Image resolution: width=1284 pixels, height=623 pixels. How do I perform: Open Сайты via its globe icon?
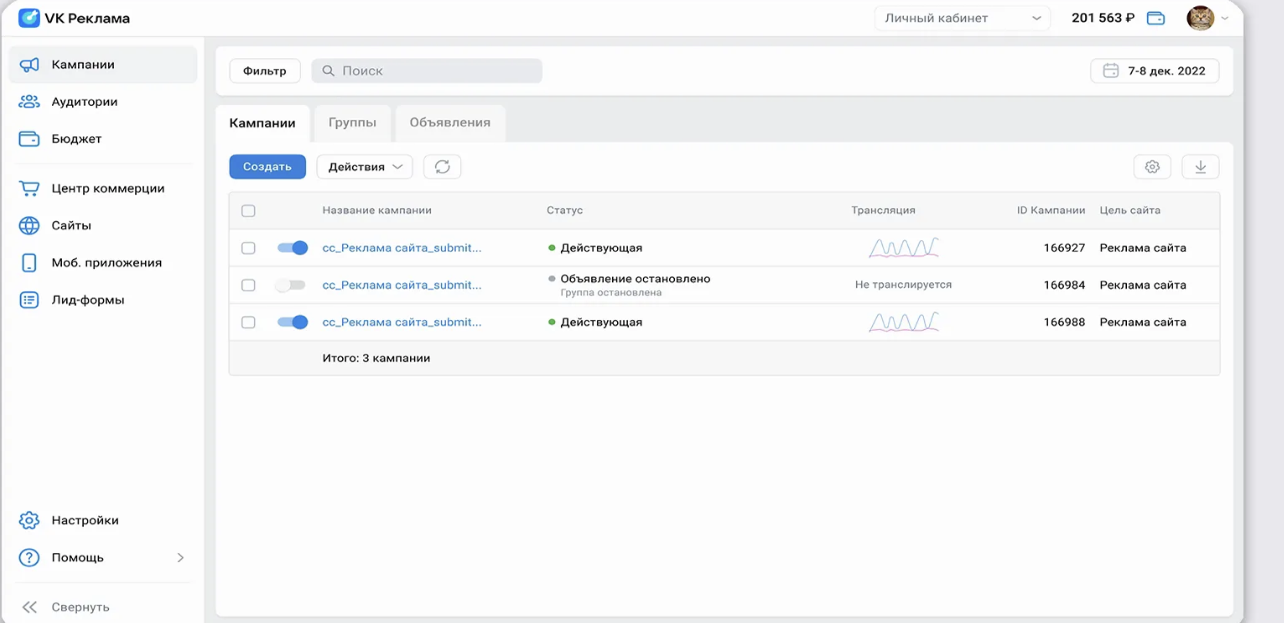coord(29,225)
